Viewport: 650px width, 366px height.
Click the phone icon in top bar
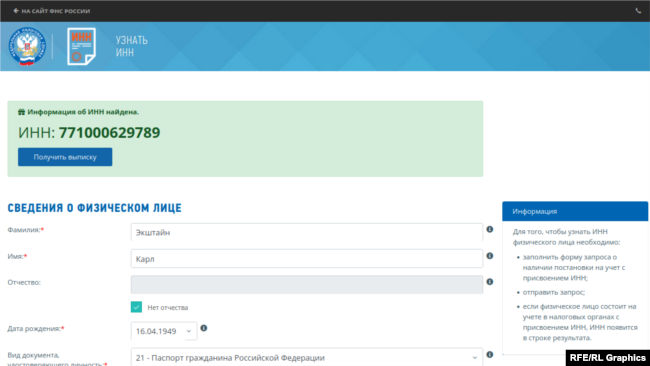tap(638, 11)
